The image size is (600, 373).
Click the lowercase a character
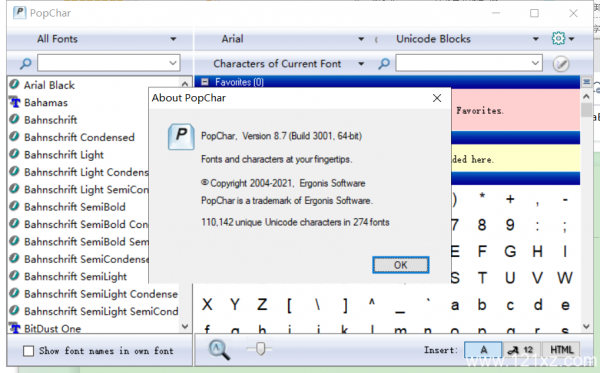pyautogui.click(x=455, y=305)
